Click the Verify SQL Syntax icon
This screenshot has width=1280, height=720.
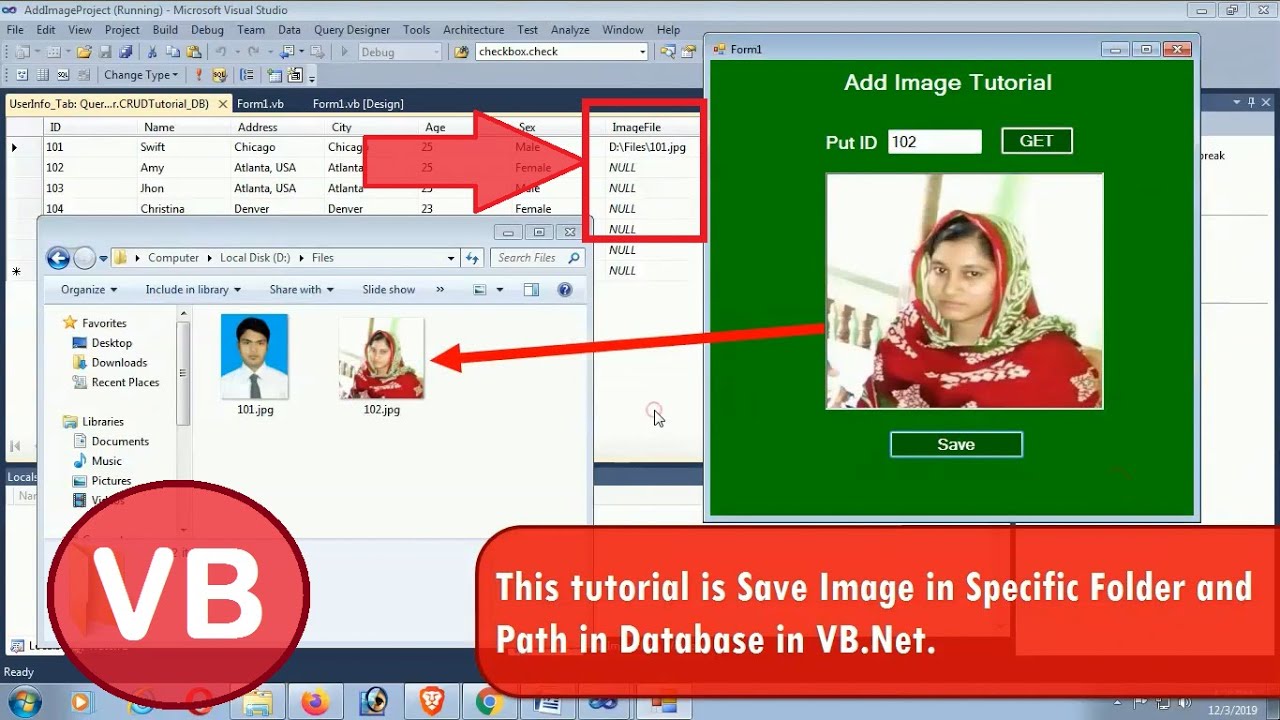point(219,75)
